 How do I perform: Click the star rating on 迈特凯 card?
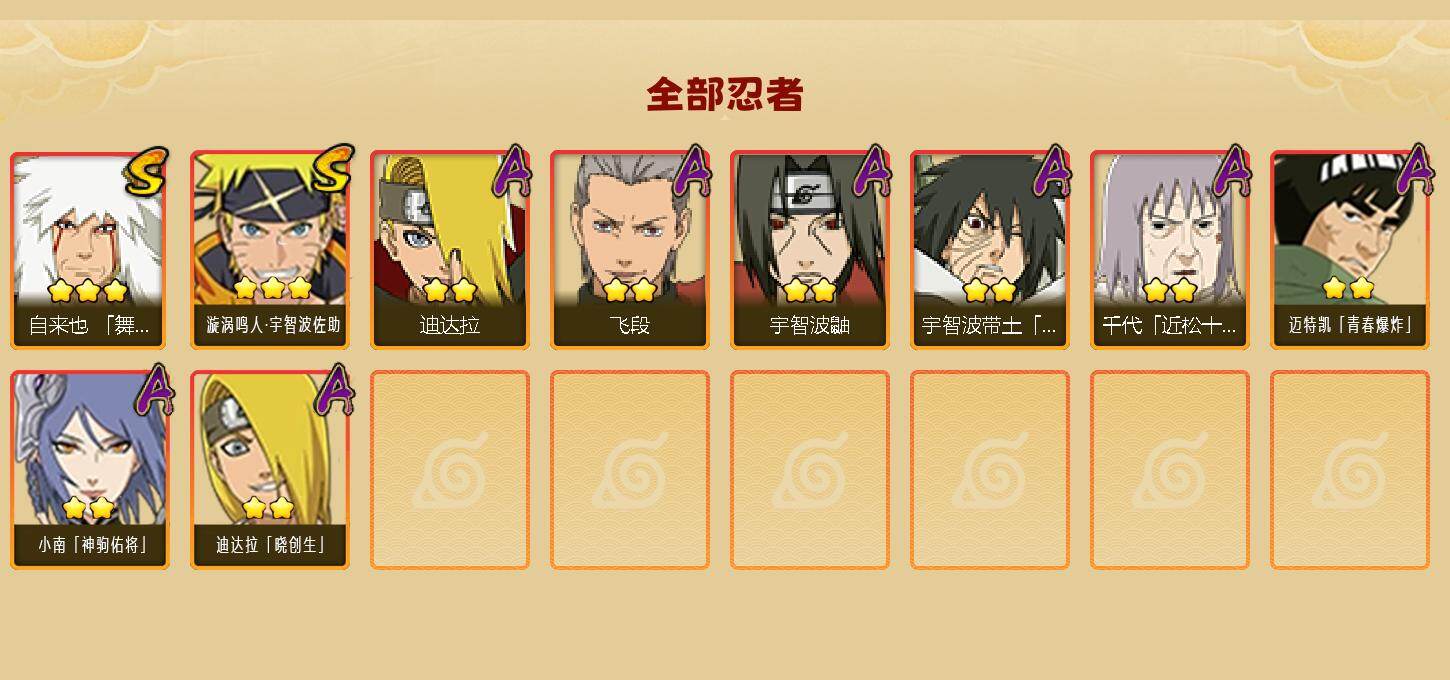(1347, 289)
